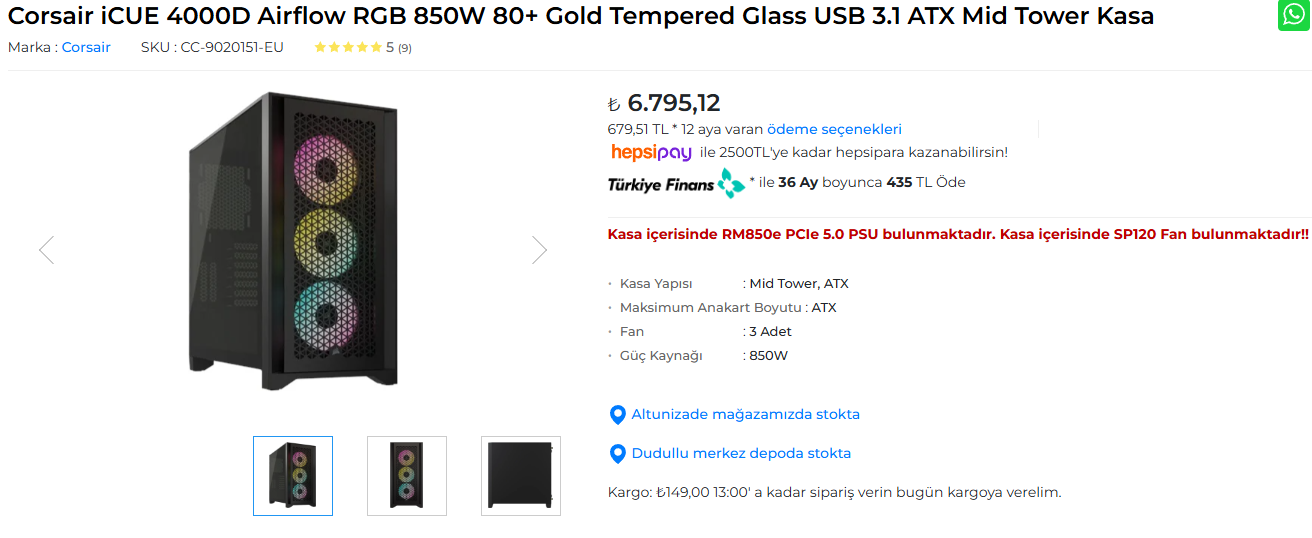
Task: Open ödeme seçenekleri link
Action: pos(834,129)
